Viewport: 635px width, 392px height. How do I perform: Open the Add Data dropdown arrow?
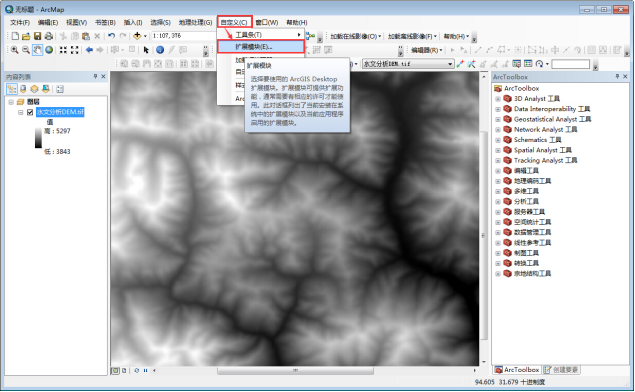(145, 36)
